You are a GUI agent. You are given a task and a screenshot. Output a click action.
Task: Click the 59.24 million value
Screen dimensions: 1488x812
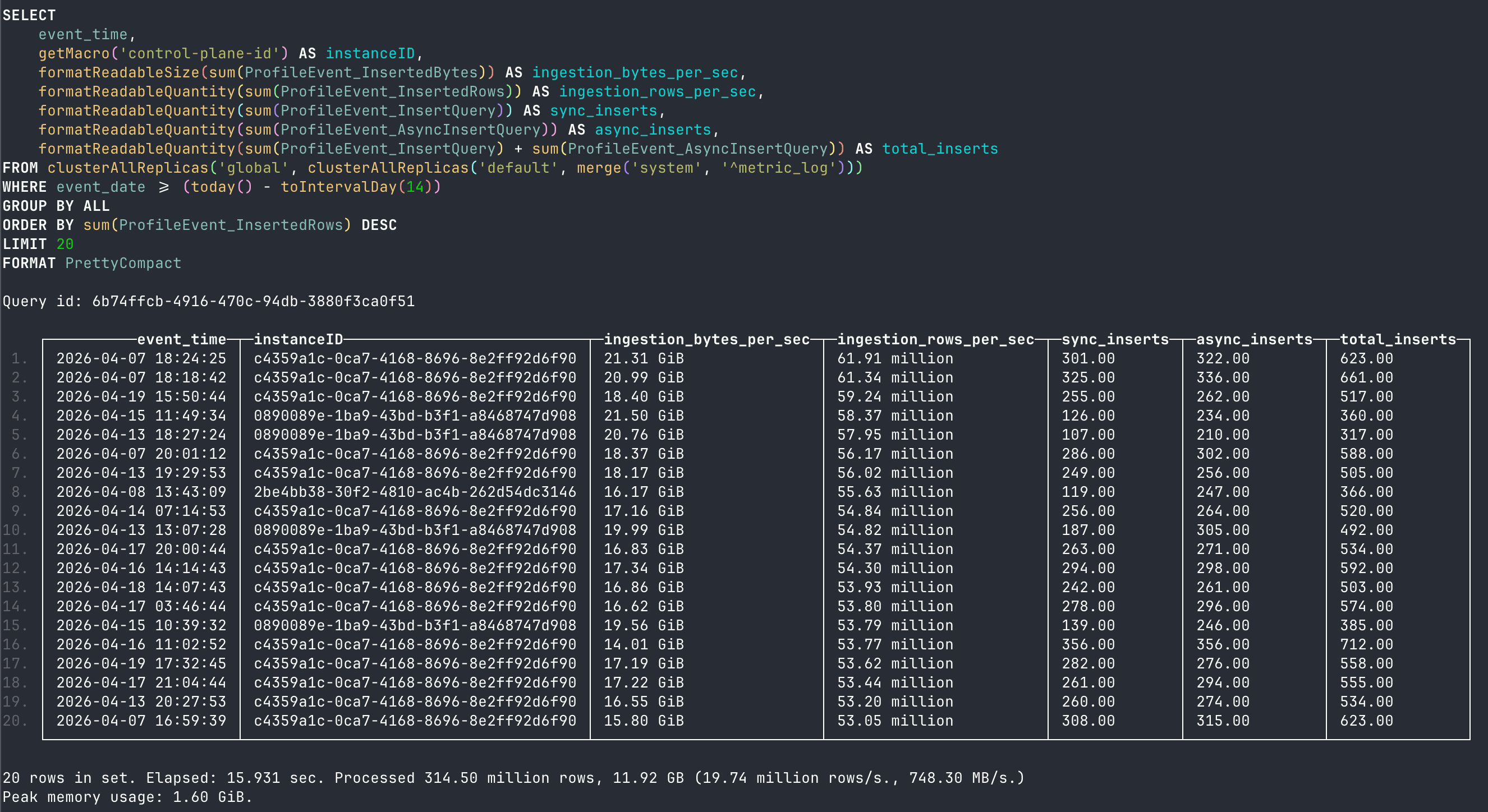(895, 396)
